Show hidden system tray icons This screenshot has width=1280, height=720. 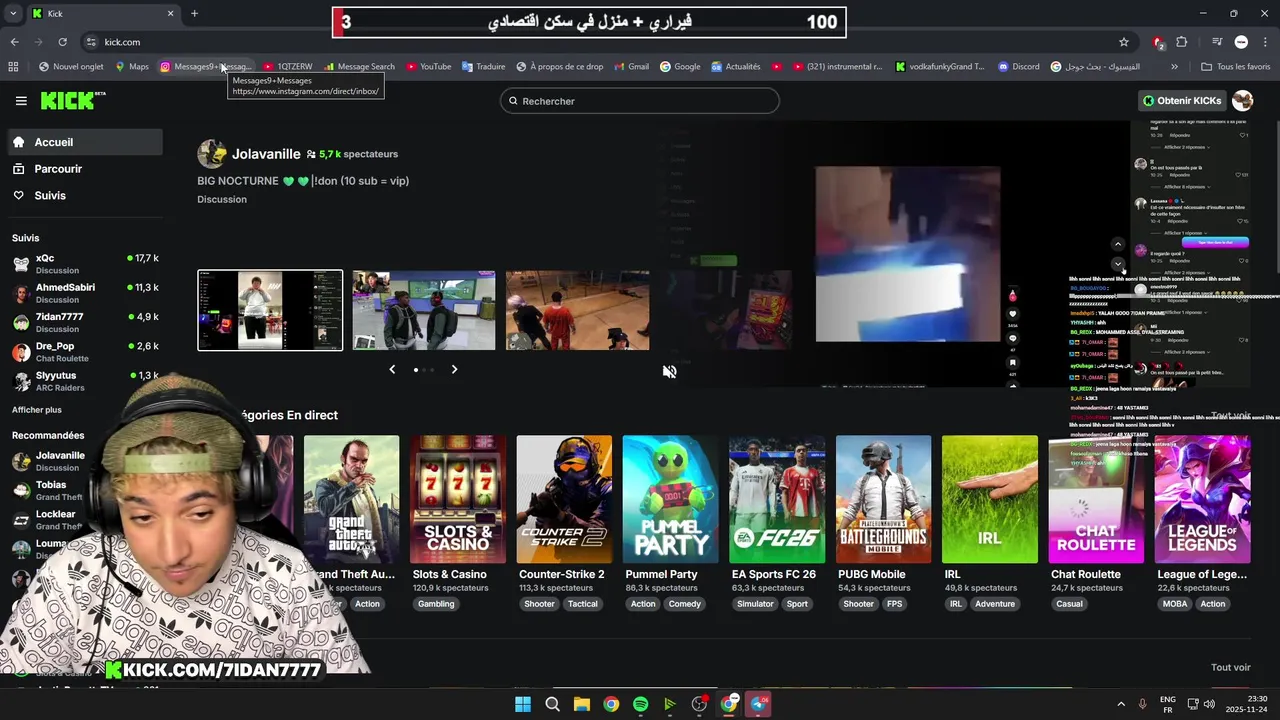[1121, 704]
